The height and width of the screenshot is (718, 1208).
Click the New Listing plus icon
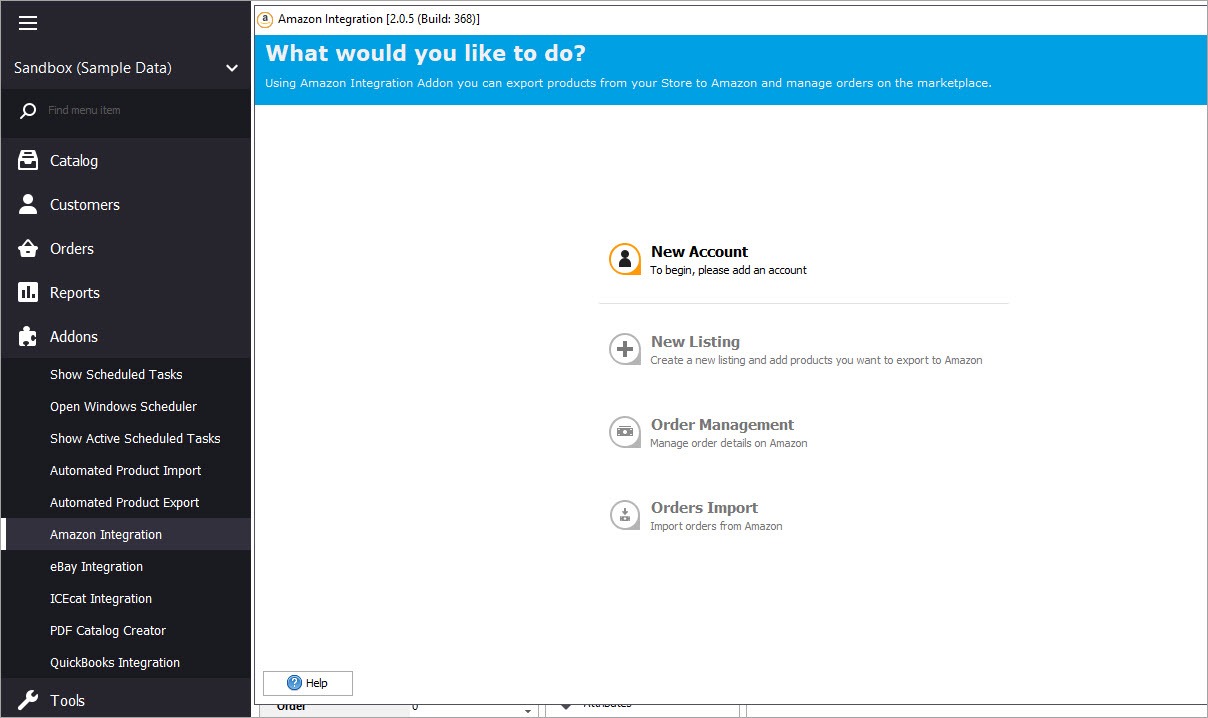click(x=624, y=348)
